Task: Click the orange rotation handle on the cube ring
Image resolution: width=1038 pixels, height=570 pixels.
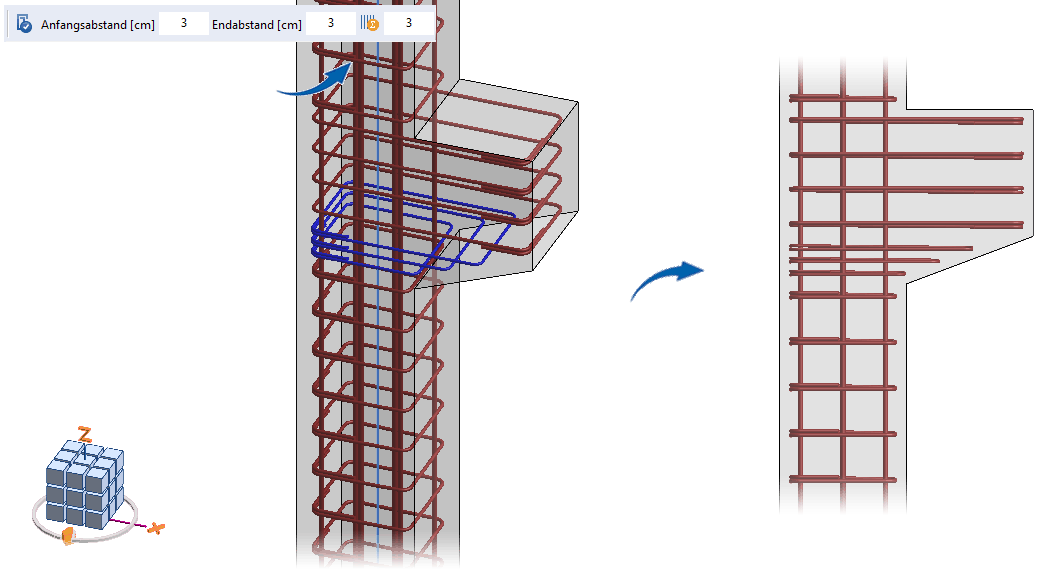Action: 68,536
